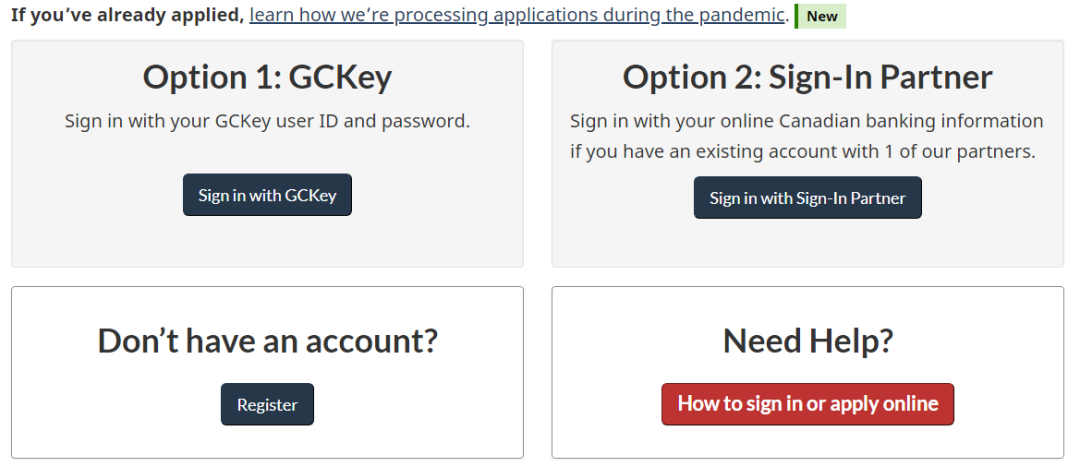Click the Don't have an account? heading
This screenshot has width=1080, height=467.
[x=267, y=341]
